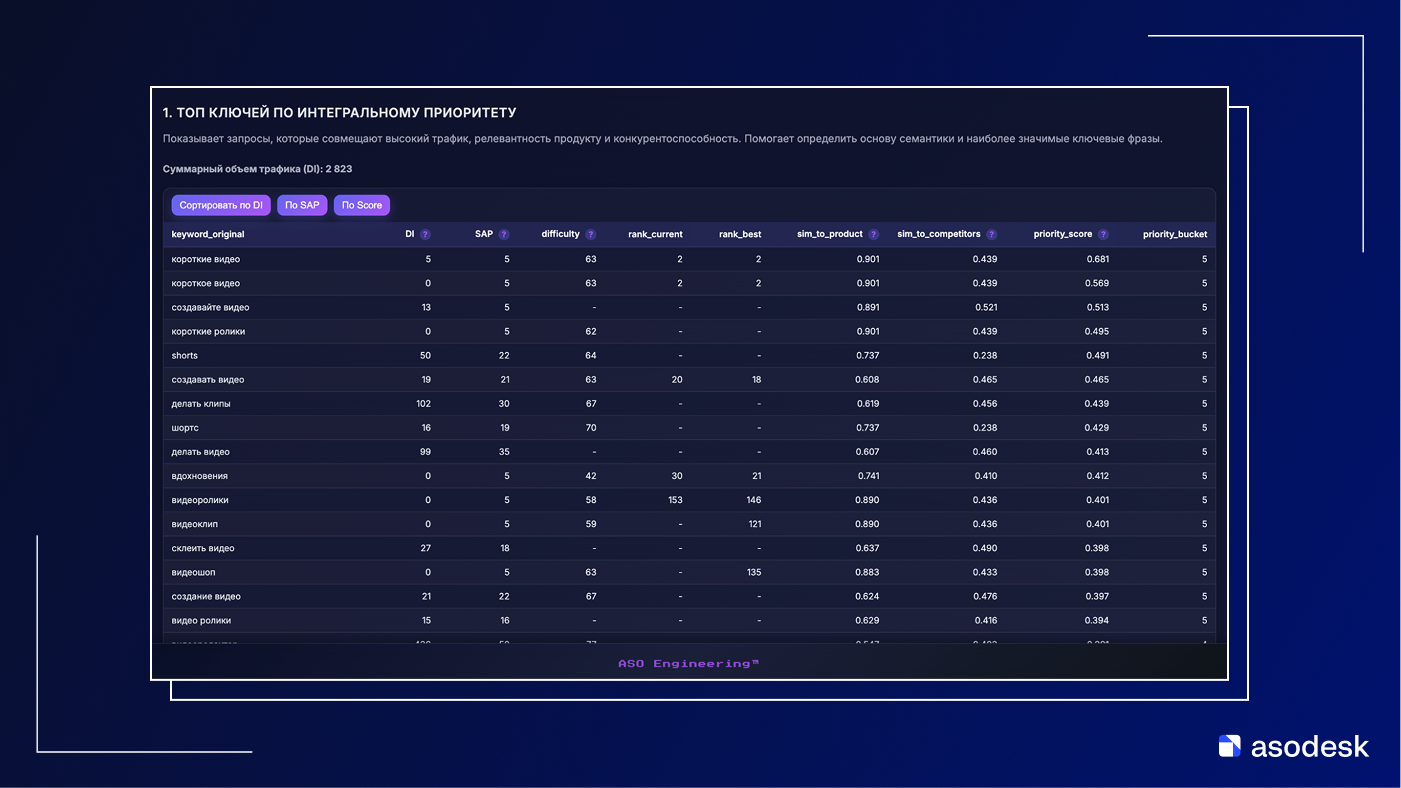Click the 'По Score' sort button

362,205
